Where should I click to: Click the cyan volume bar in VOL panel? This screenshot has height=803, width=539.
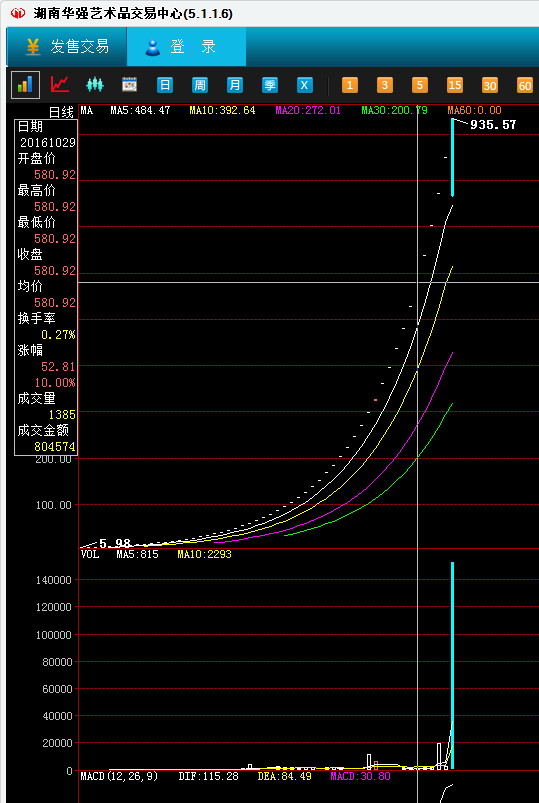(x=452, y=665)
